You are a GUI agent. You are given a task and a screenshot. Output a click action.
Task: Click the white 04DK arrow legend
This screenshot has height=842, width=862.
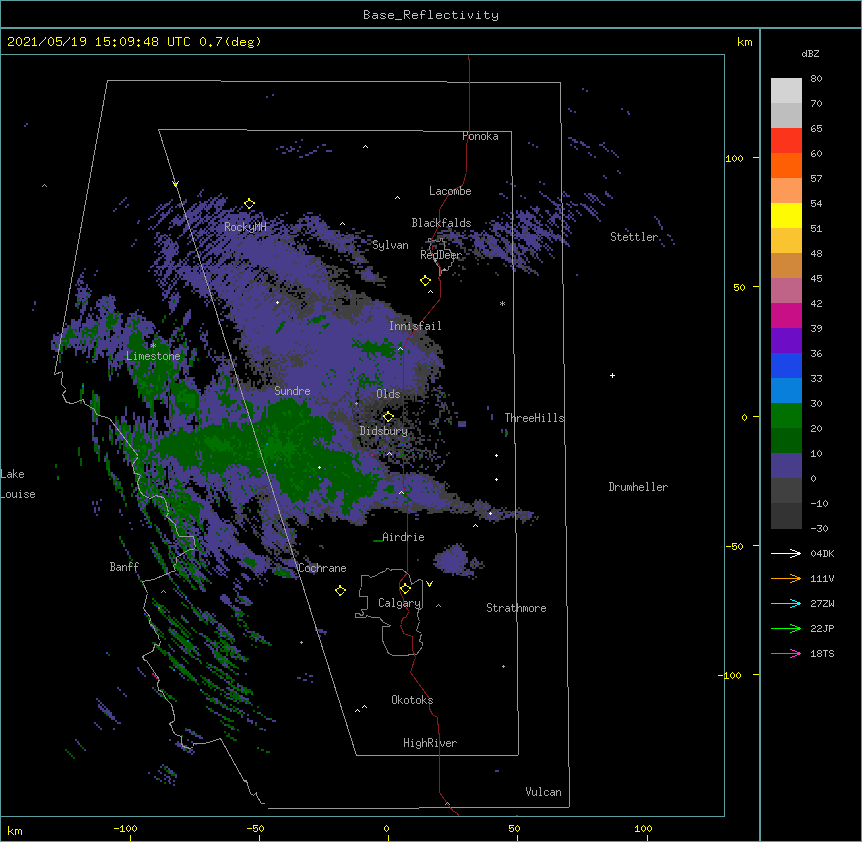(x=786, y=553)
